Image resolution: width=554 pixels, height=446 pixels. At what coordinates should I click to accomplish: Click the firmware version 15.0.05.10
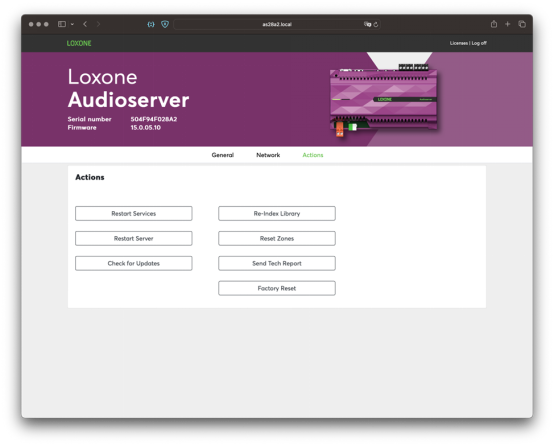click(x=146, y=128)
